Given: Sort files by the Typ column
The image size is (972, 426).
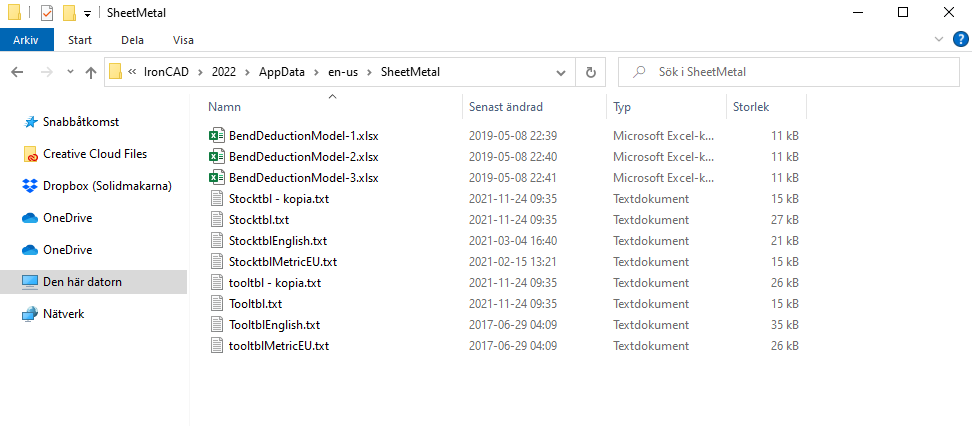Looking at the screenshot, I should (622, 107).
